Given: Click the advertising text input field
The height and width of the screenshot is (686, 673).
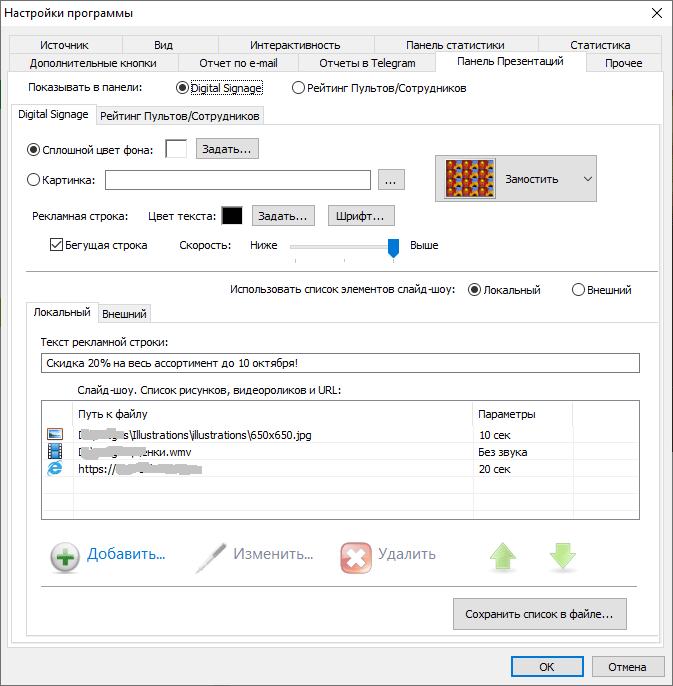Looking at the screenshot, I should pyautogui.click(x=340, y=364).
